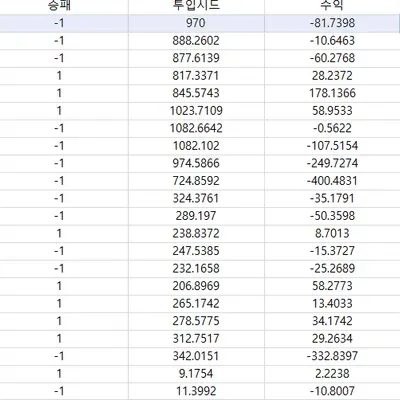Select the -332.8397 loss cell
Screen dimensions: 400x400
332,356
